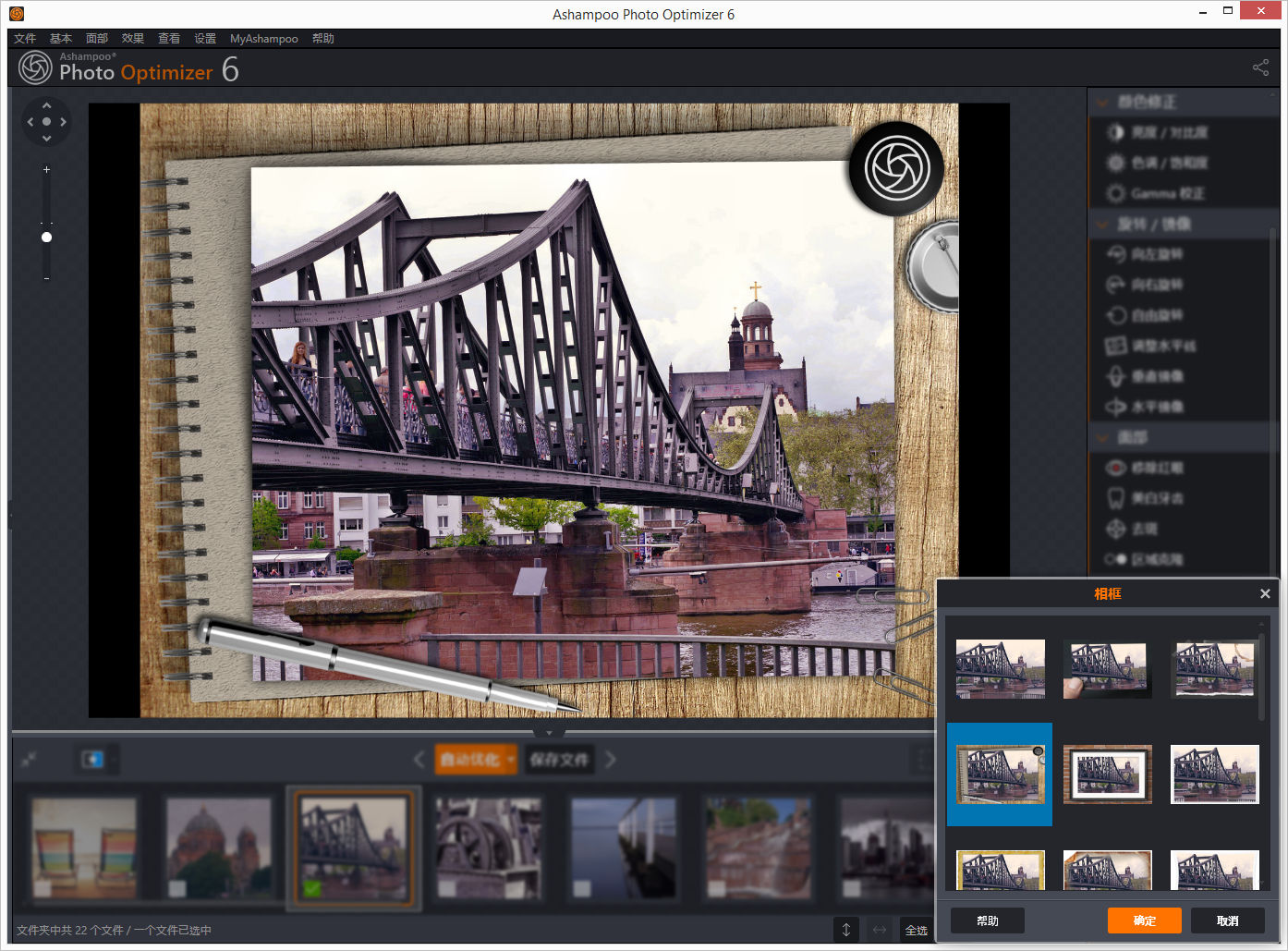Click 全选 select all in status bar
Screen dimensions: 1288x951
[x=916, y=930]
